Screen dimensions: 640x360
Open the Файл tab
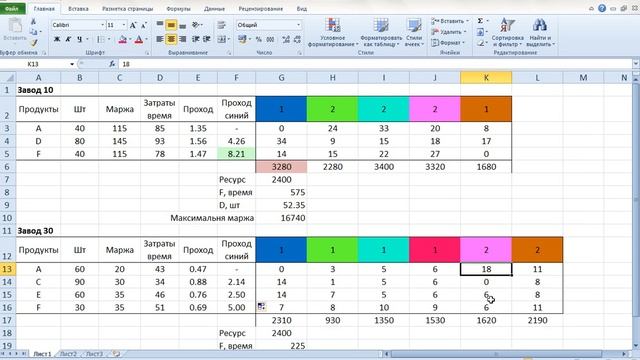[12, 9]
